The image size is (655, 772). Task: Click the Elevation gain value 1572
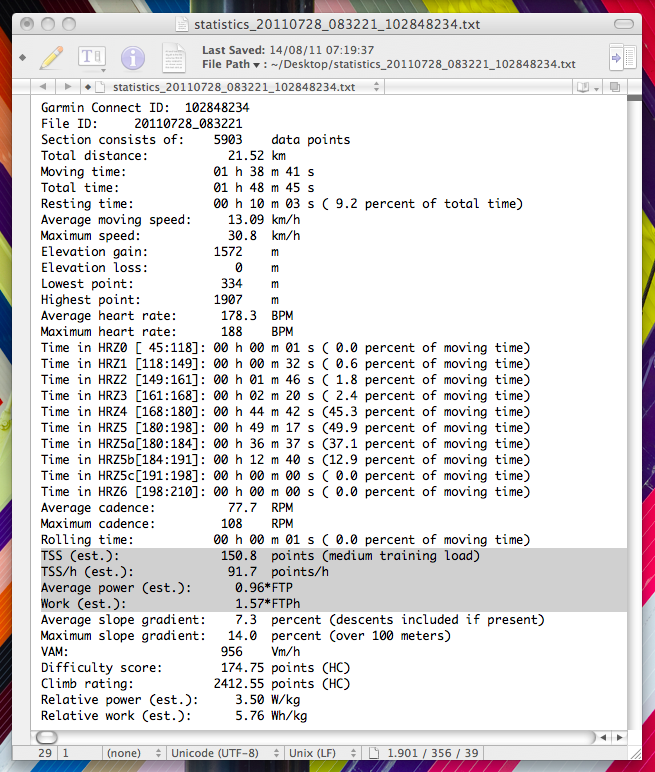[x=228, y=252]
